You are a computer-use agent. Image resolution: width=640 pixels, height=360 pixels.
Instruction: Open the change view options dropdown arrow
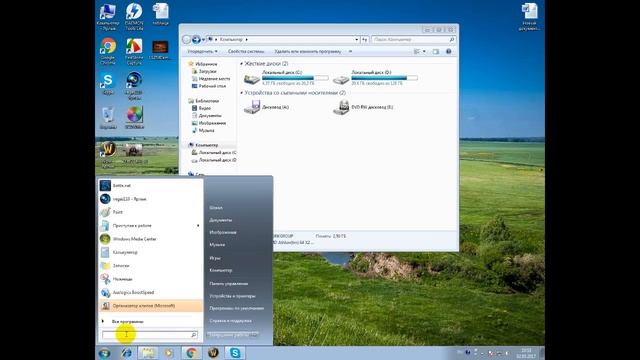coord(424,51)
